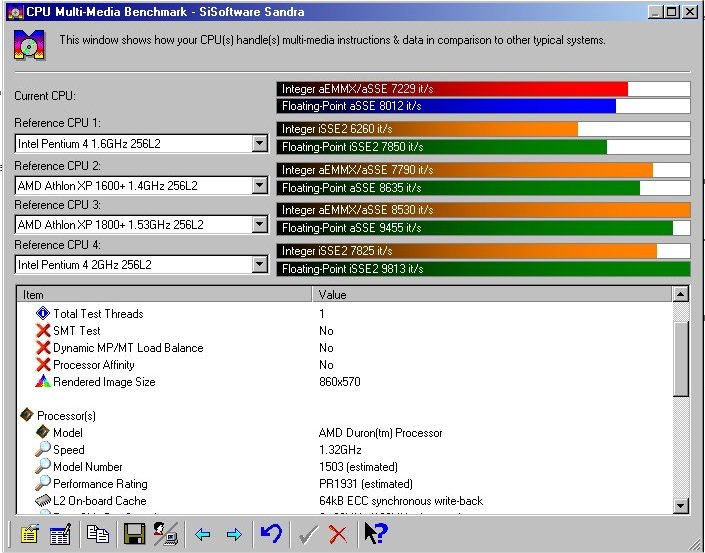705x553 pixels.
Task: Click the context help question pointer icon
Action: pos(374,534)
